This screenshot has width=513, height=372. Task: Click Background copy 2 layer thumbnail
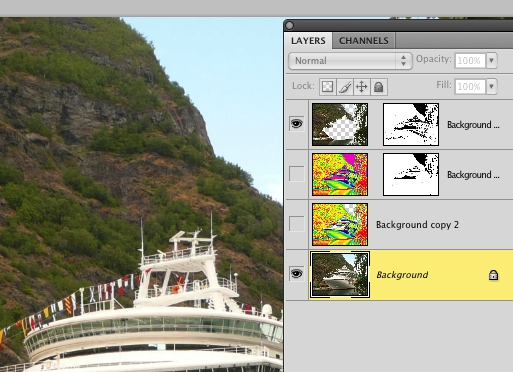pyautogui.click(x=340, y=224)
